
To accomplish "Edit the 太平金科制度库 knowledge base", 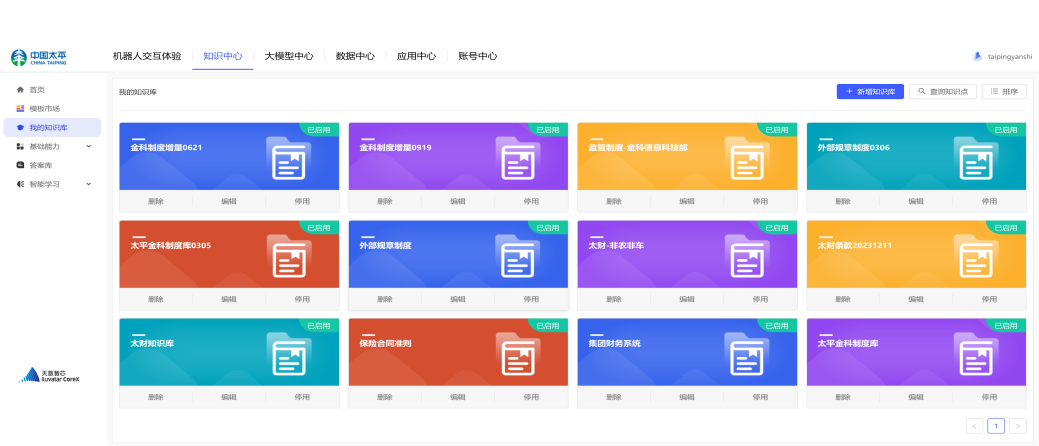I will click(x=916, y=397).
